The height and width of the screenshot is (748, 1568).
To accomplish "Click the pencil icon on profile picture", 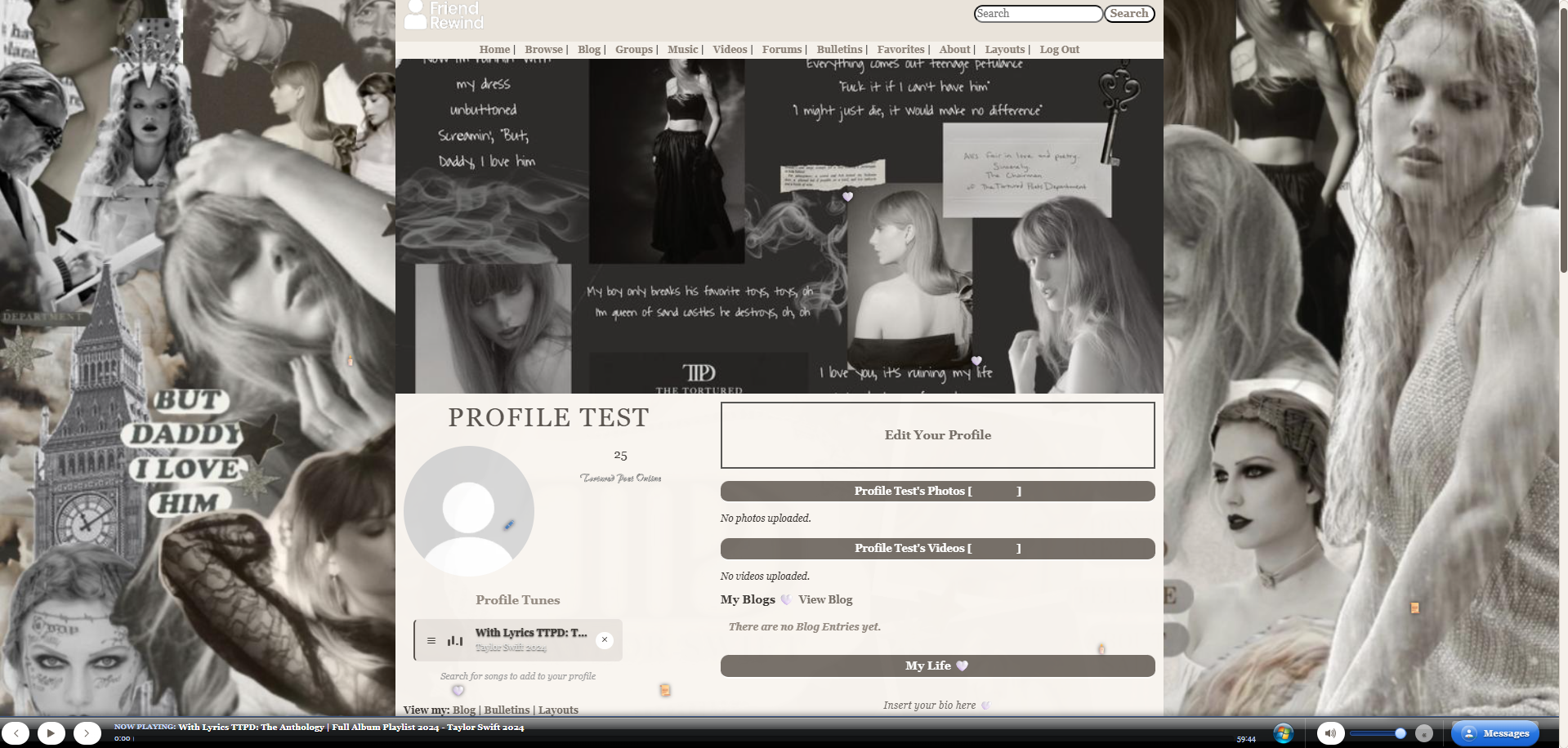I will [508, 525].
